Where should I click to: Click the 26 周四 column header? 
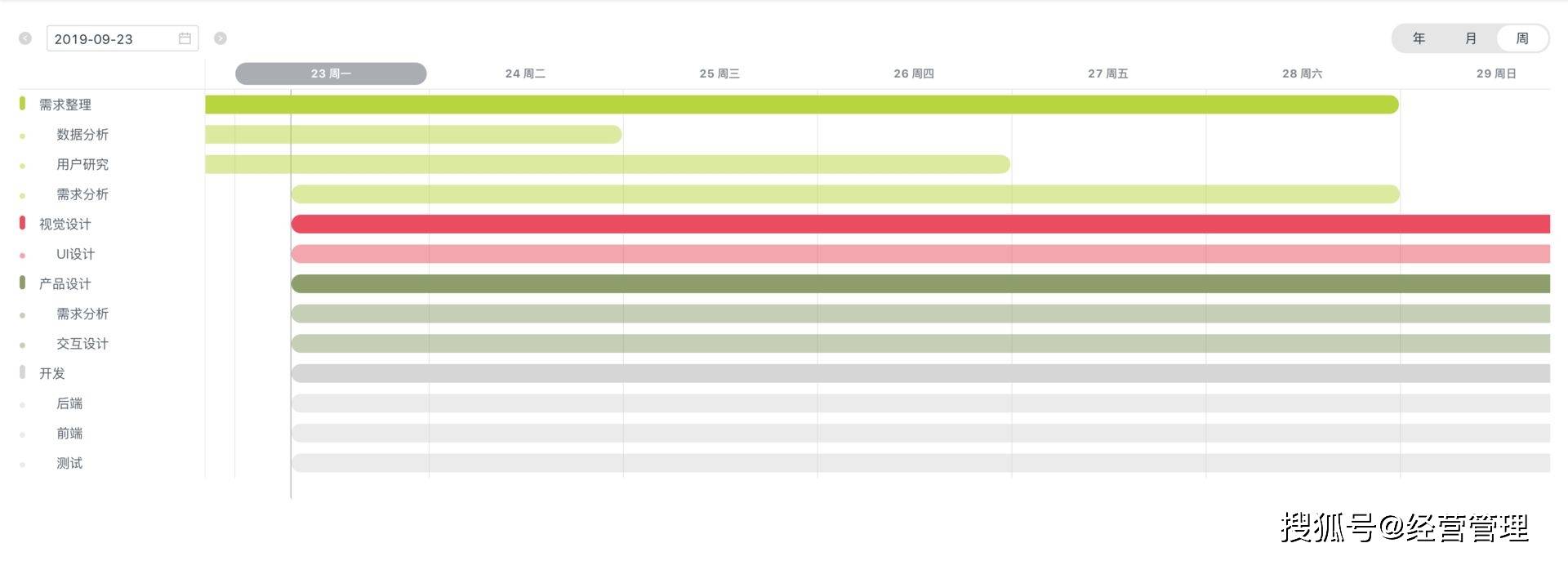click(914, 73)
